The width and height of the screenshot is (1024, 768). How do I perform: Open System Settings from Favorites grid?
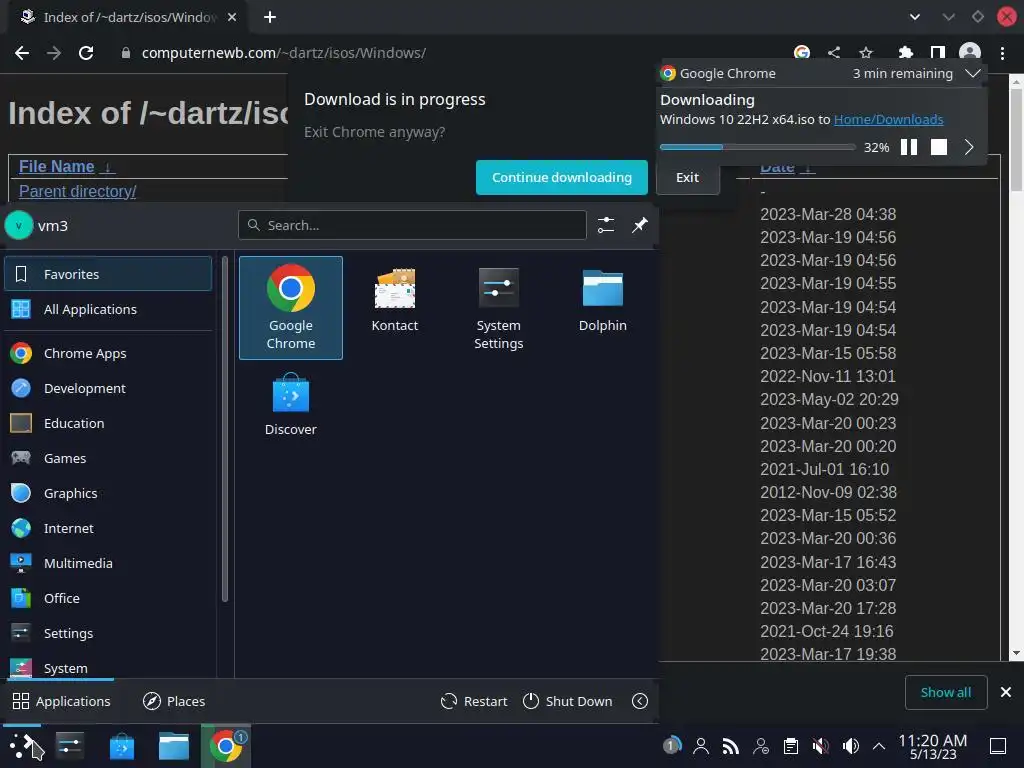click(498, 308)
